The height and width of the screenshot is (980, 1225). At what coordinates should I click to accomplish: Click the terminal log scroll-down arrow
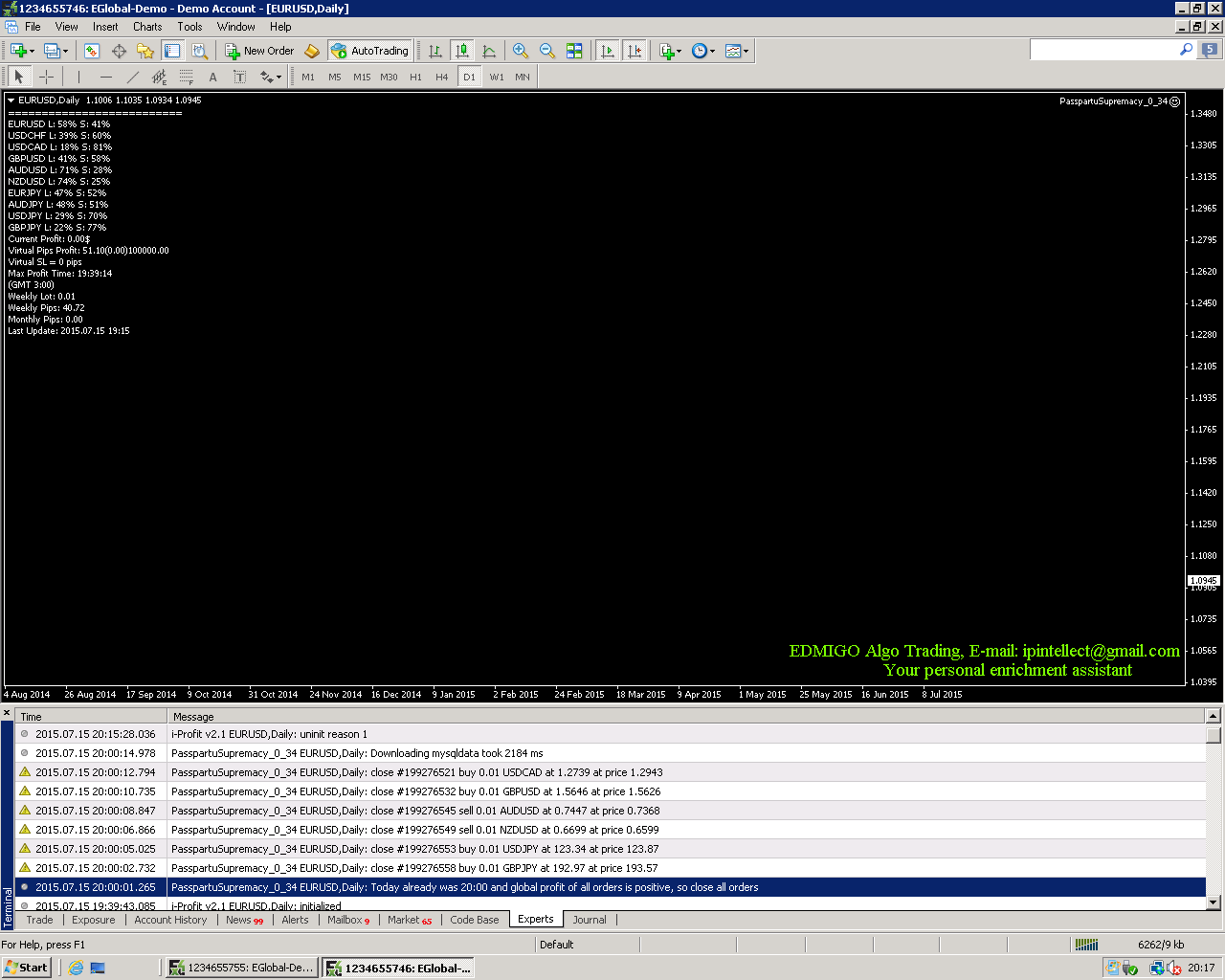1214,902
